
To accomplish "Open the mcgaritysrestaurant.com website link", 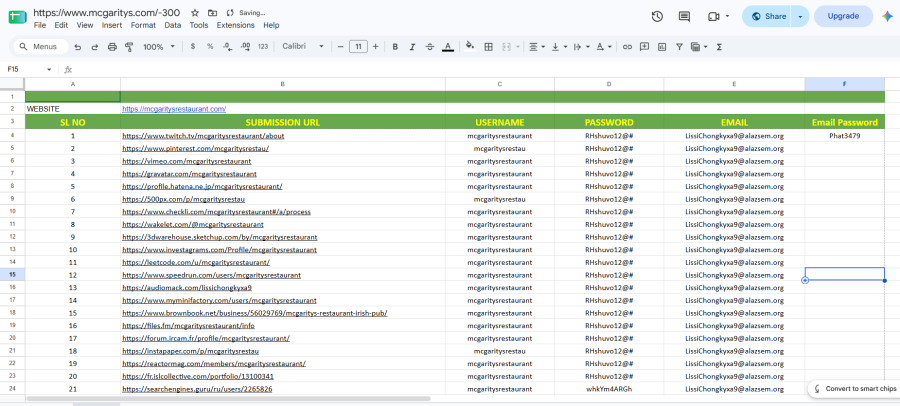I will [174, 109].
